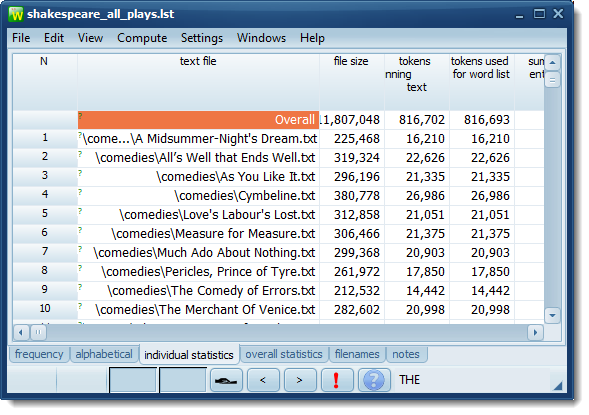Screen dimensions: 589x415
Task: Switch to the alphabetical tab
Action: point(104,354)
